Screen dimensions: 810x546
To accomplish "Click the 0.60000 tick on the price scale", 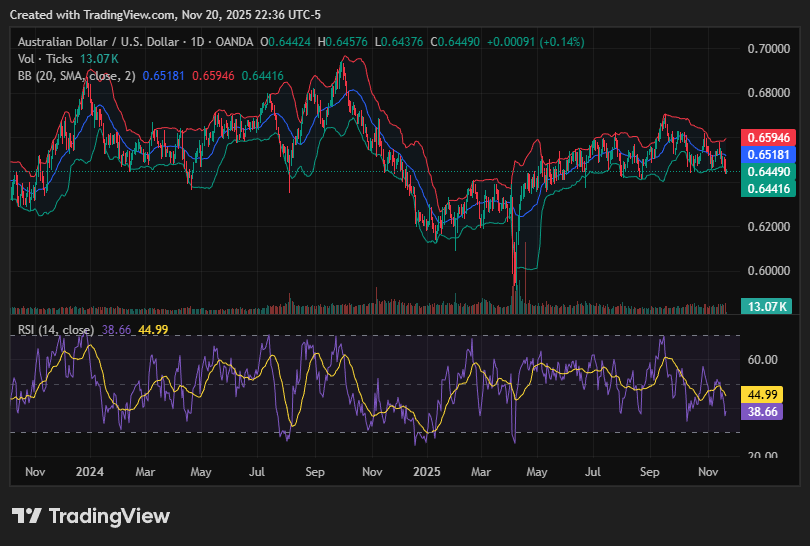I will [x=768, y=271].
